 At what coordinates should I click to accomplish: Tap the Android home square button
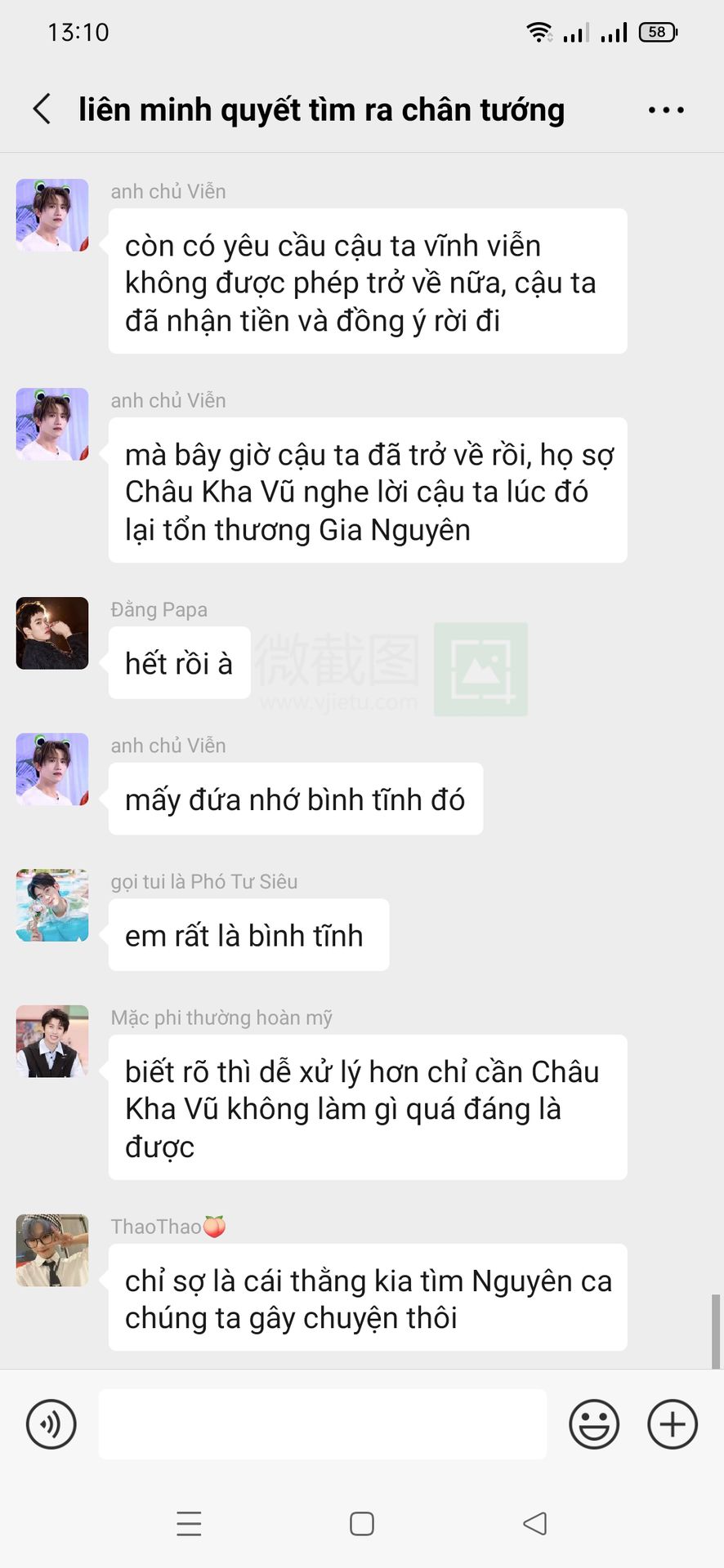pos(362,1524)
